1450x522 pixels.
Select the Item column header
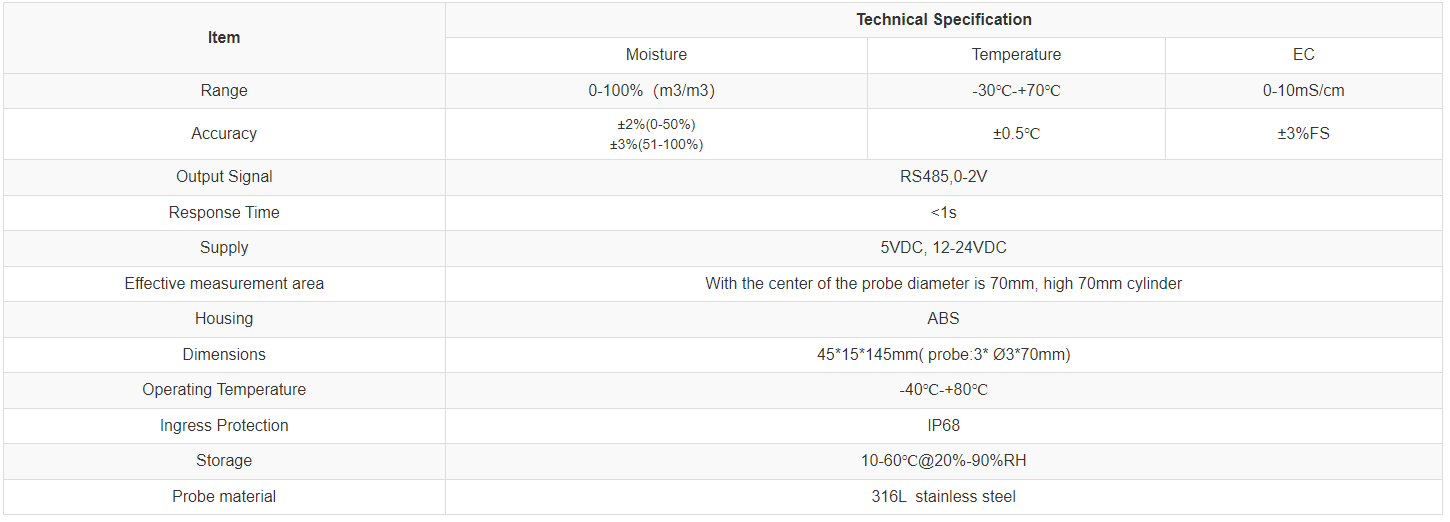[x=224, y=38]
